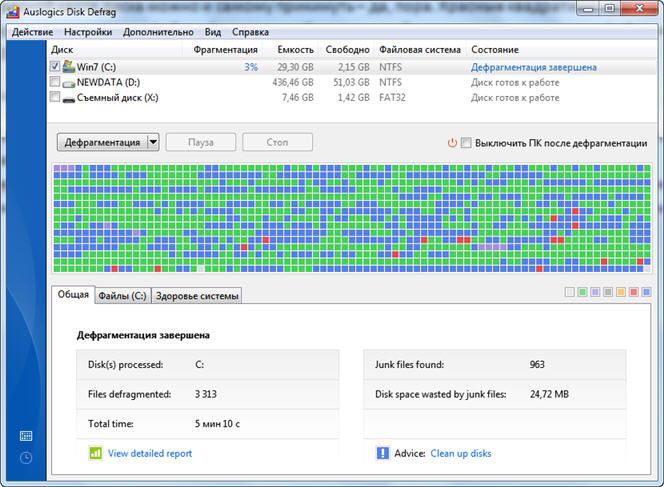Click the green chart report icon
The width and height of the screenshot is (664, 487).
(x=96, y=453)
